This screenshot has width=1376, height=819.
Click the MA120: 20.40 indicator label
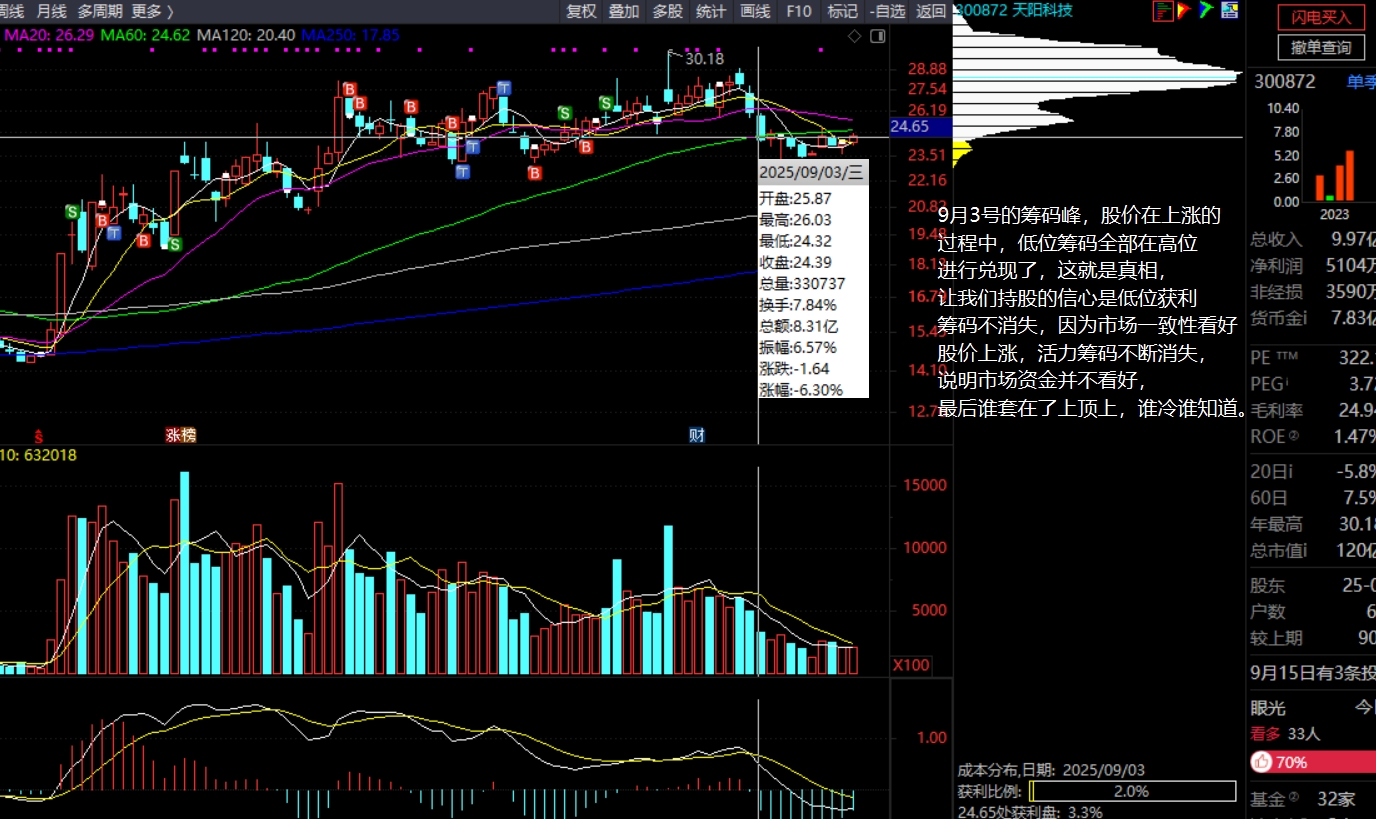[x=246, y=35]
